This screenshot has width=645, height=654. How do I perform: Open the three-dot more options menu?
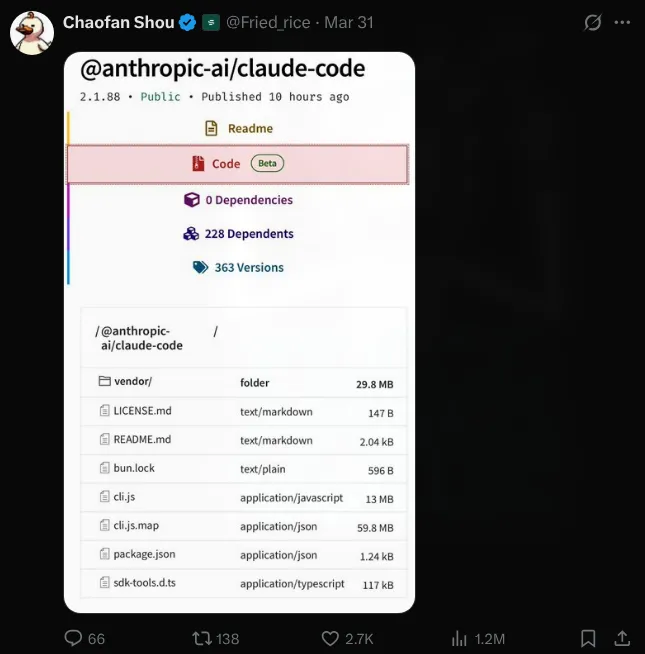[x=622, y=22]
